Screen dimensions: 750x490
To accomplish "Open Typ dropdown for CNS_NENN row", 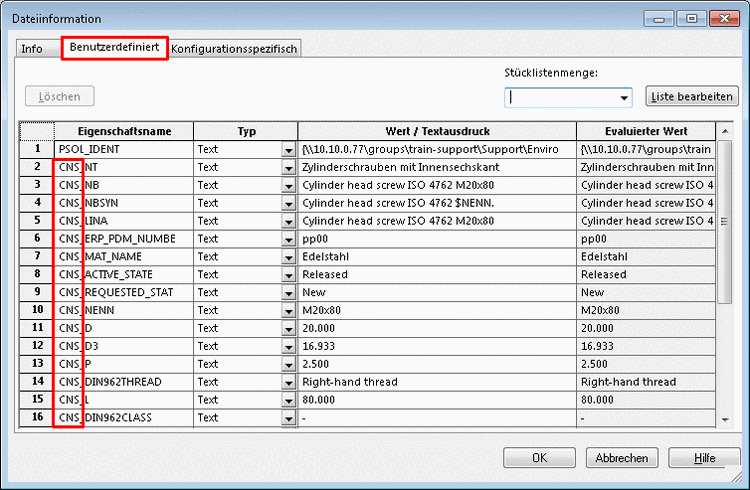I will [x=288, y=311].
